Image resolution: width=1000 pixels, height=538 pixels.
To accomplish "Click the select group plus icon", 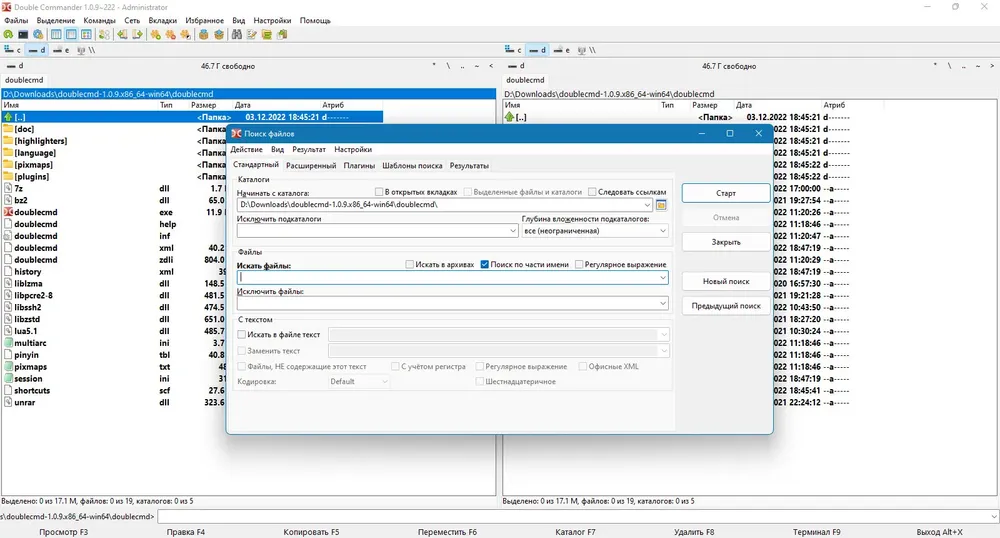I will (156, 34).
